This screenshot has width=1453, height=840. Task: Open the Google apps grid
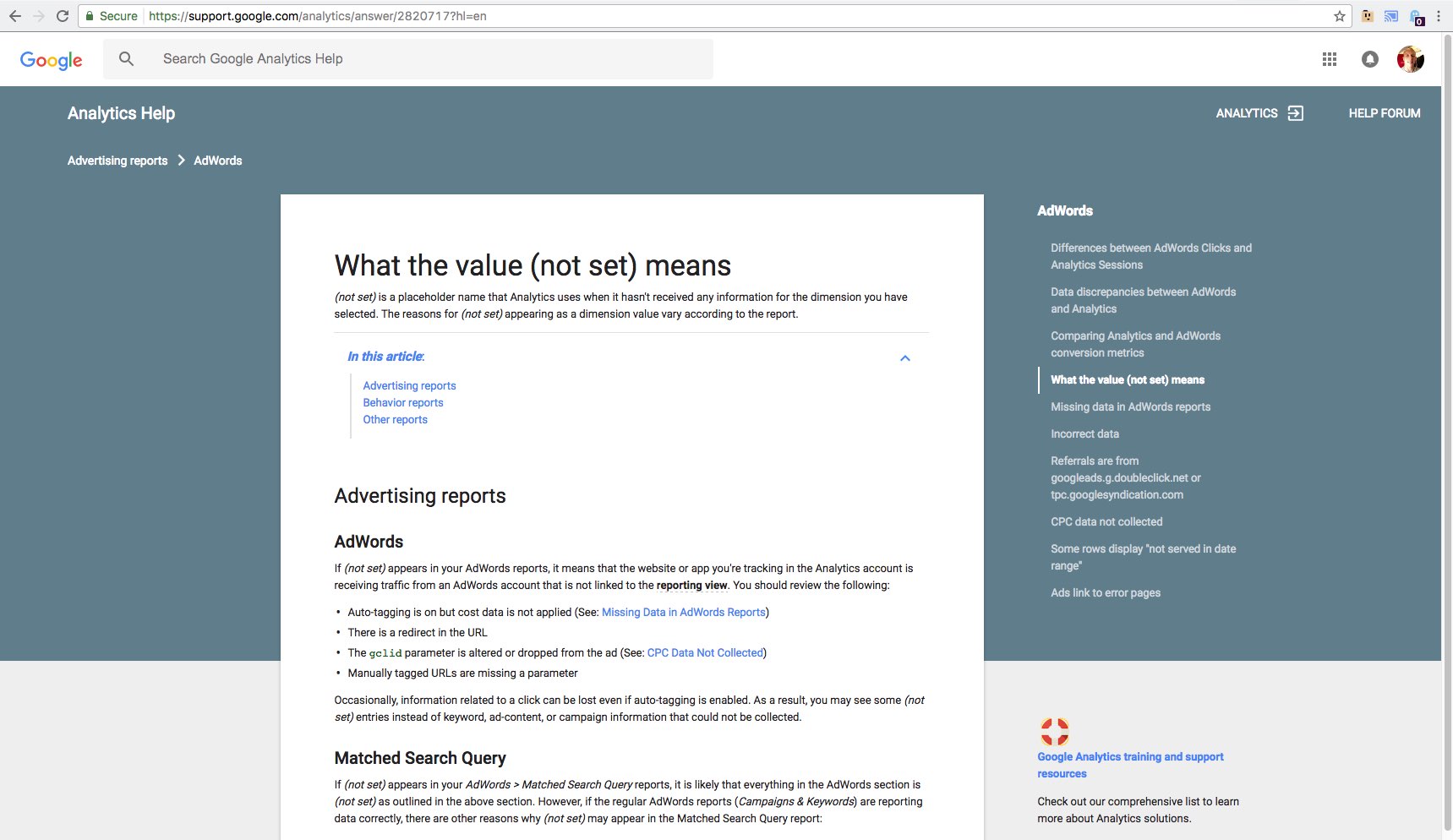pyautogui.click(x=1330, y=59)
